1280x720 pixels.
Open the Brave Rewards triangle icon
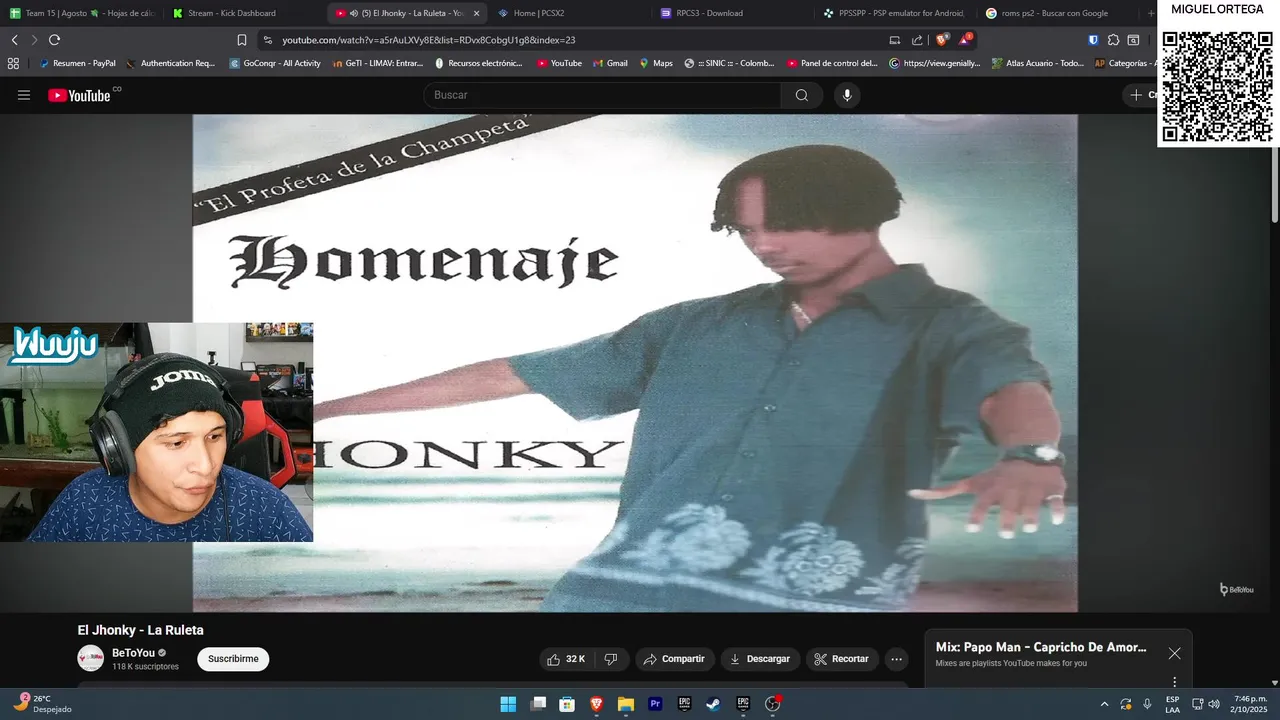(965, 40)
